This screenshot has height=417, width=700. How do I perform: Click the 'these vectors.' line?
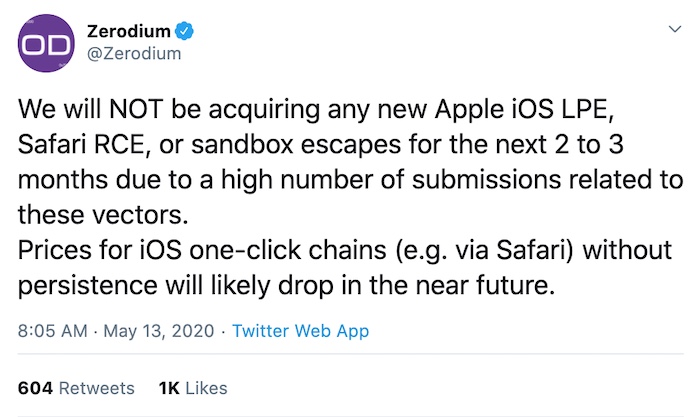point(103,215)
